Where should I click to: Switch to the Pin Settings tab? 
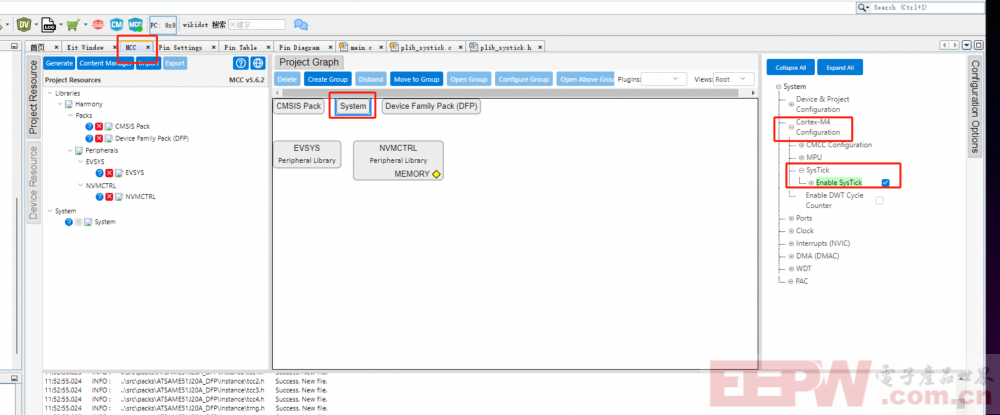[186, 47]
